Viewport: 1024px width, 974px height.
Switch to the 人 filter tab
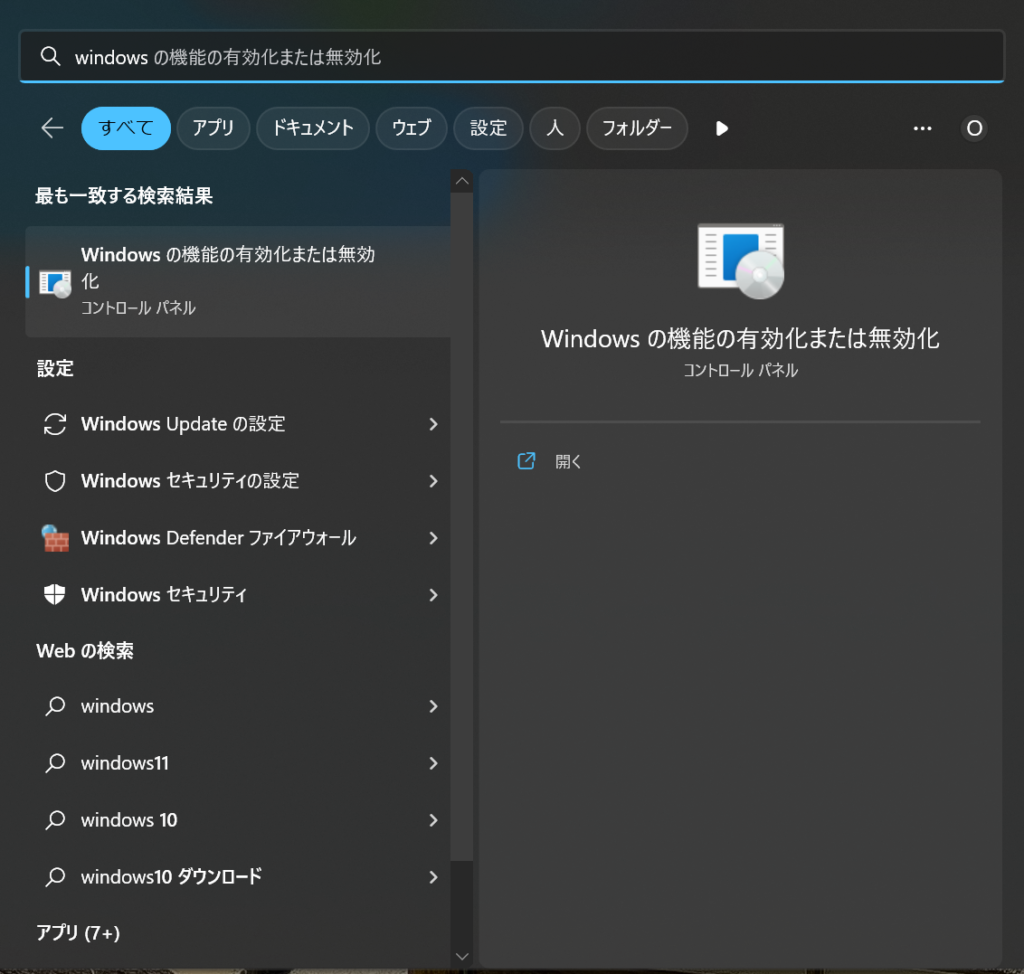[x=554, y=128]
